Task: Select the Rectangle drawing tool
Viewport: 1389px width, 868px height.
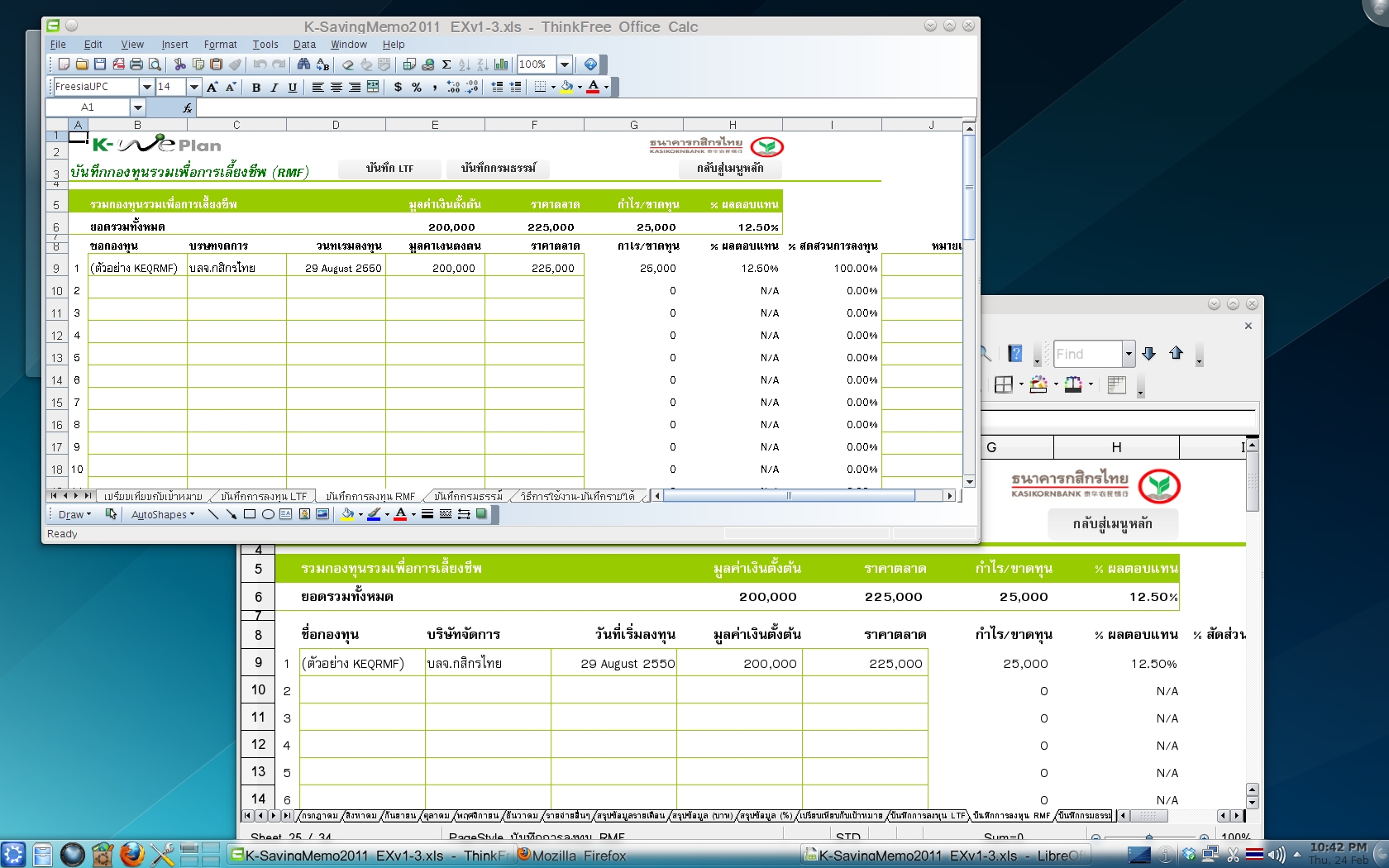Action: [x=250, y=514]
